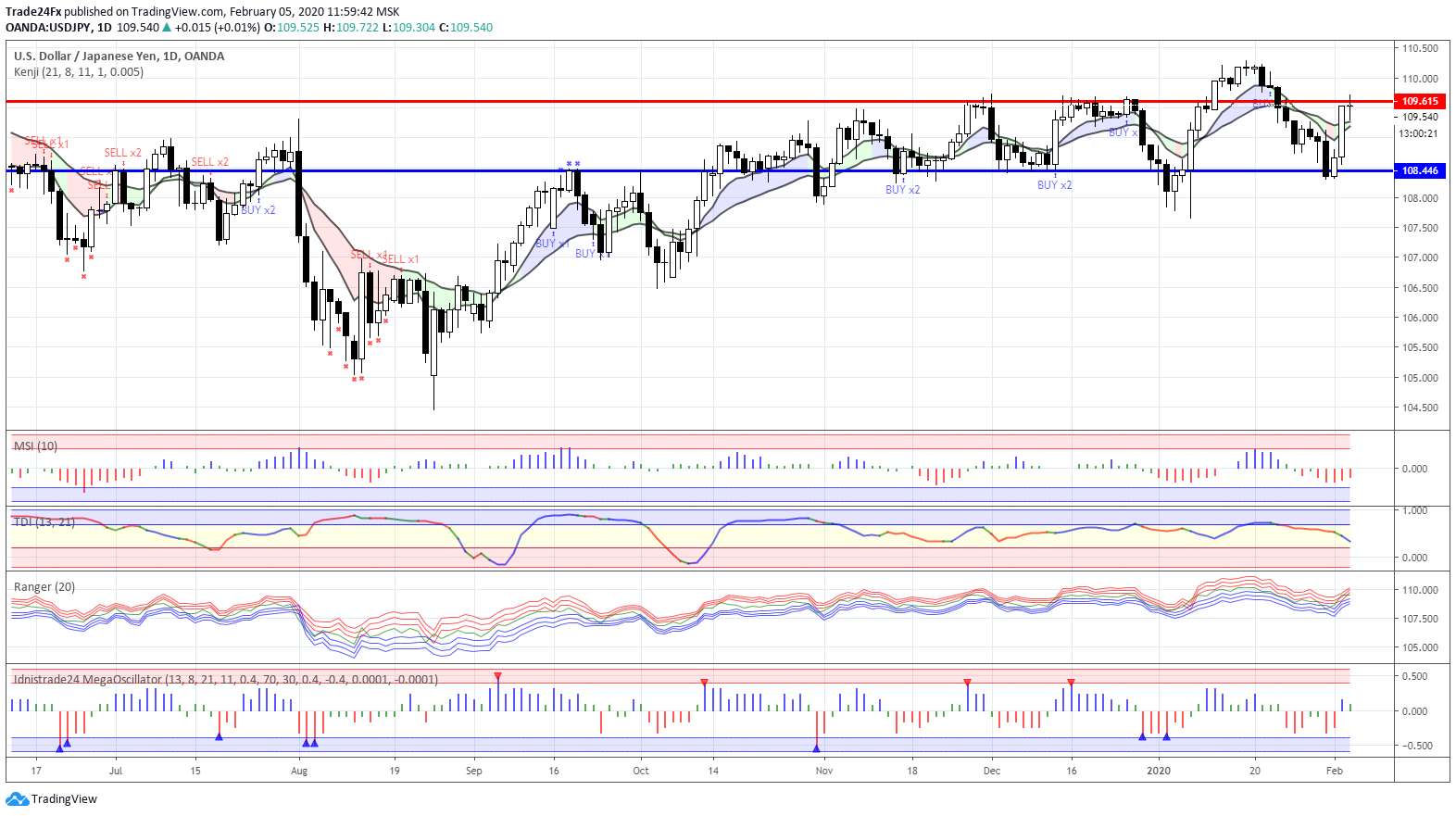Image resolution: width=1456 pixels, height=816 pixels.
Task: Click the blue 108.446 price tag on axis
Action: (1420, 170)
